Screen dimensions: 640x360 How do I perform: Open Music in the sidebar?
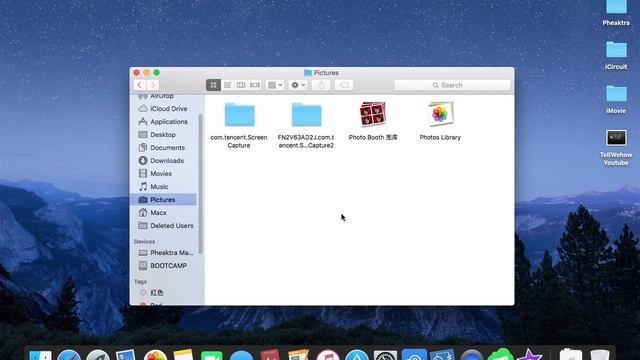pos(163,187)
